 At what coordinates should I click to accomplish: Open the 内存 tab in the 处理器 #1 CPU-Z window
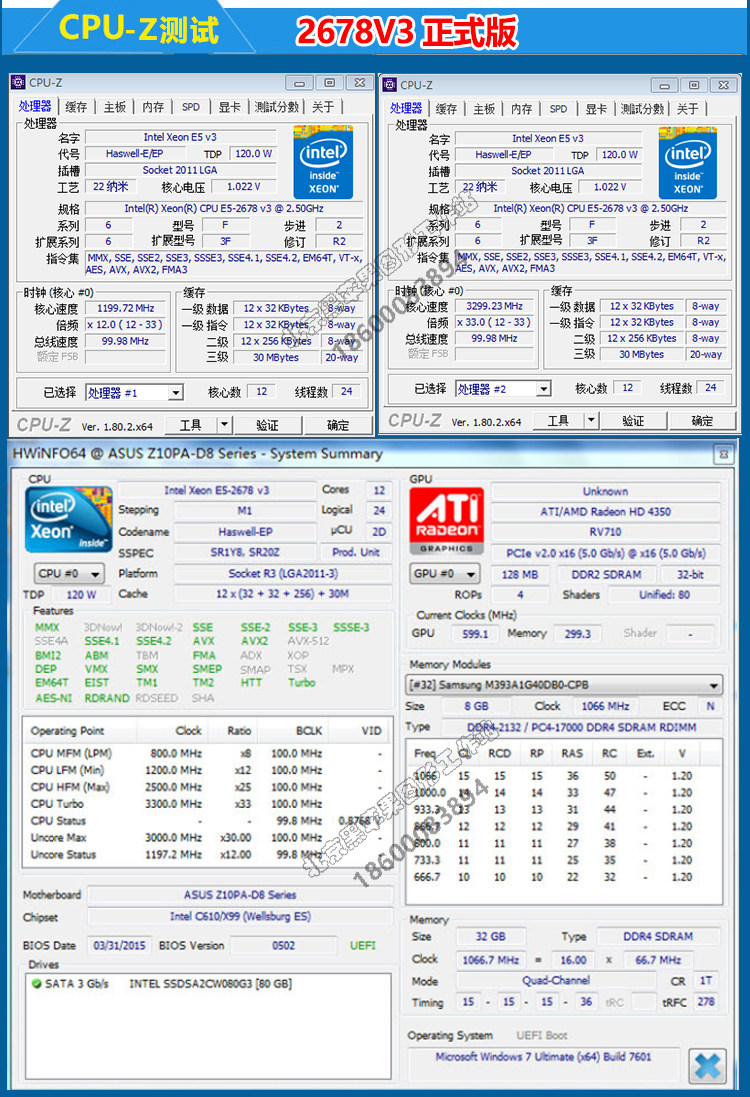[x=153, y=107]
